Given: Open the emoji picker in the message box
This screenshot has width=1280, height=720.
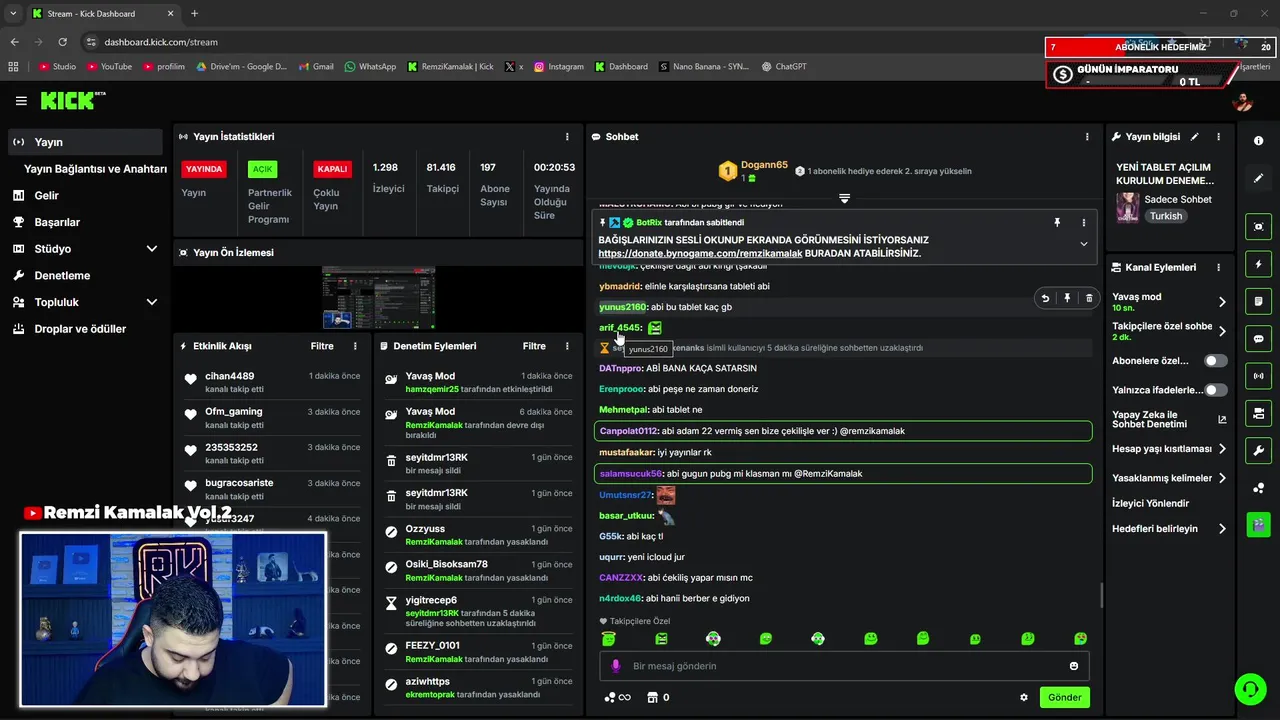Looking at the screenshot, I should tap(1074, 666).
